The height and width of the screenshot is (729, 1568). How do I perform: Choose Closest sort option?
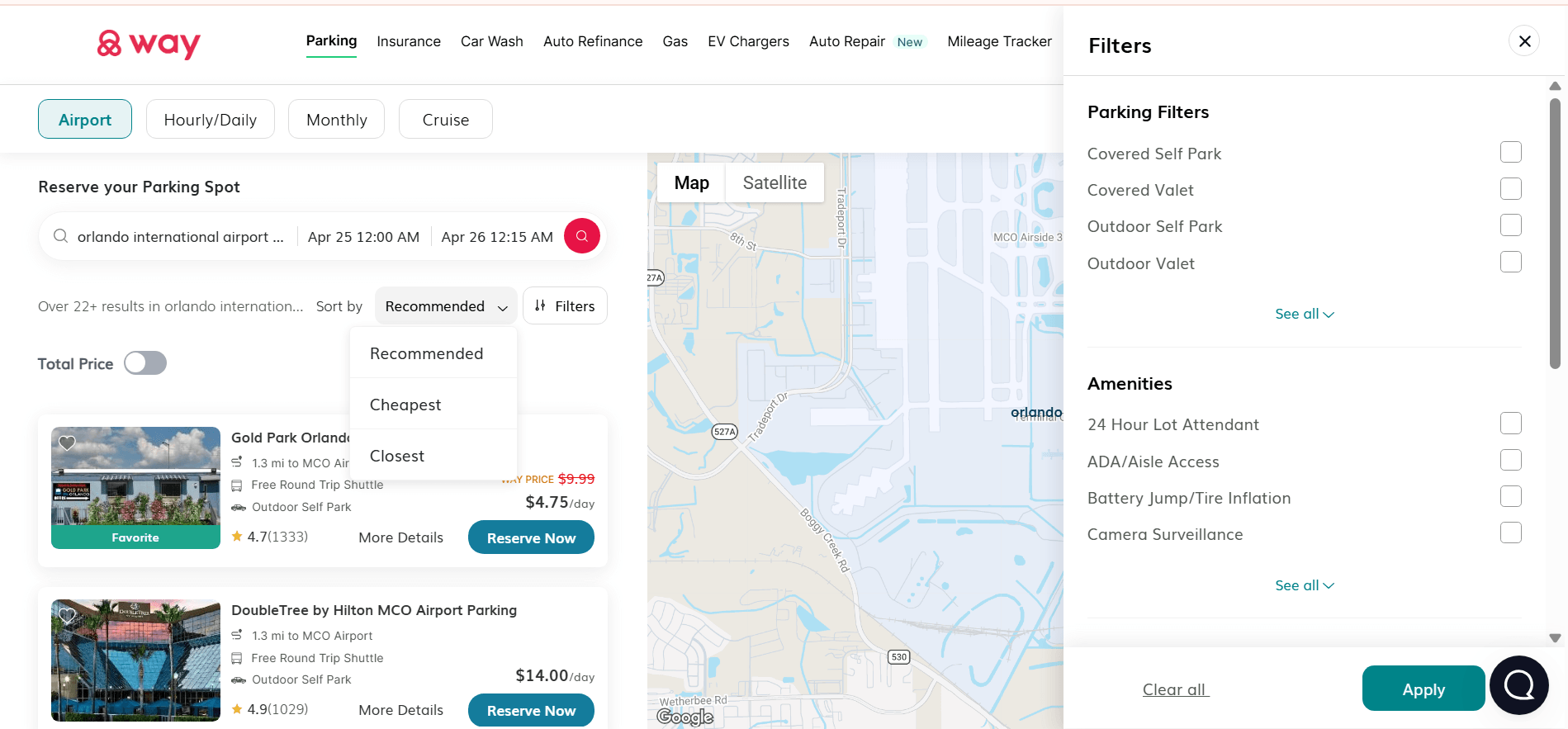tap(433, 456)
